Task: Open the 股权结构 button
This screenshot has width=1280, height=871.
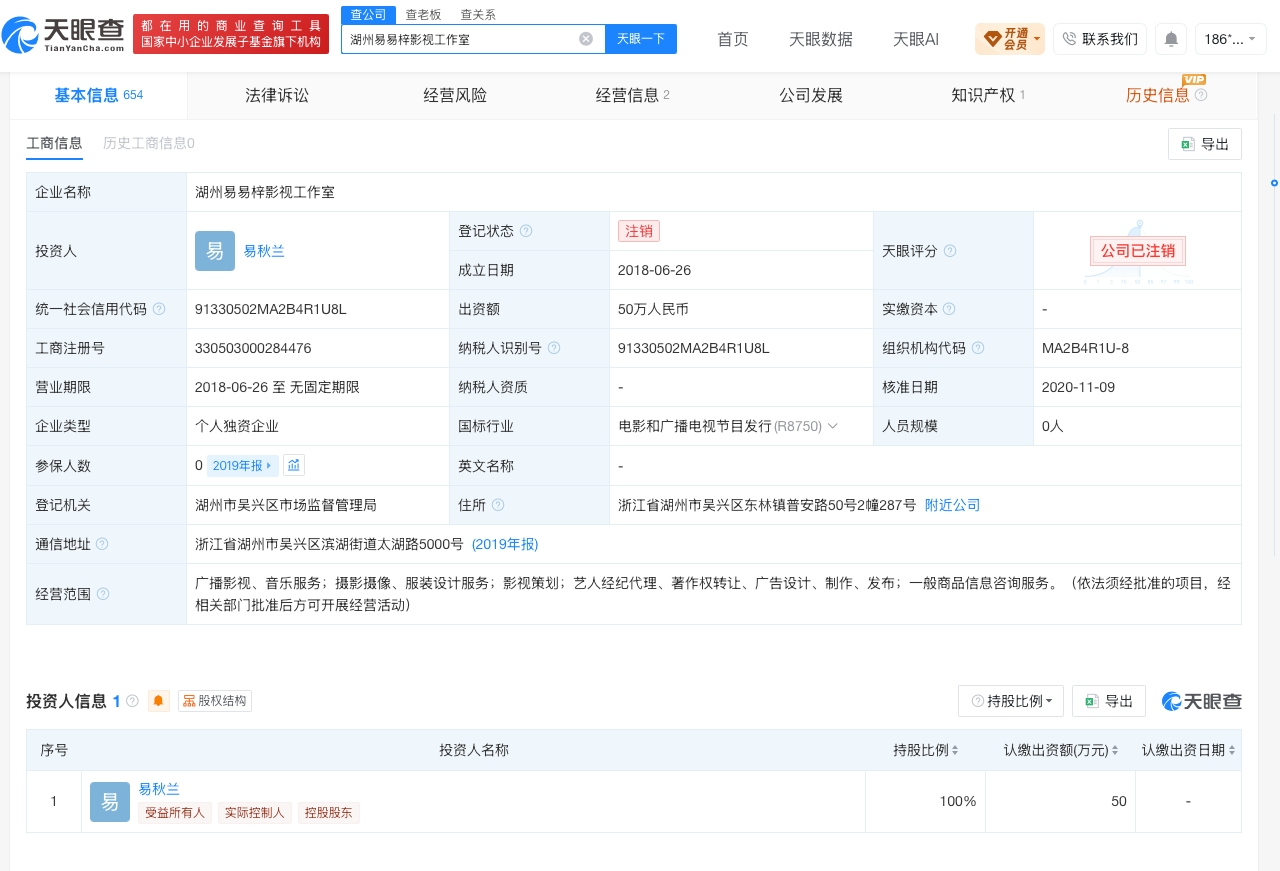Action: tap(215, 701)
